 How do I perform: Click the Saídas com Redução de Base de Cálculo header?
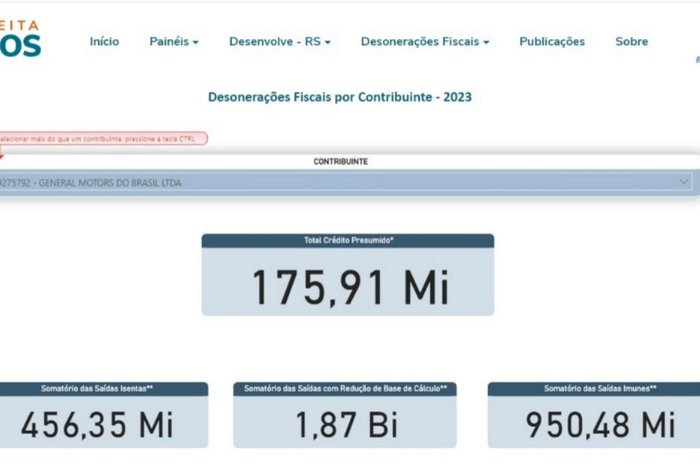345,389
